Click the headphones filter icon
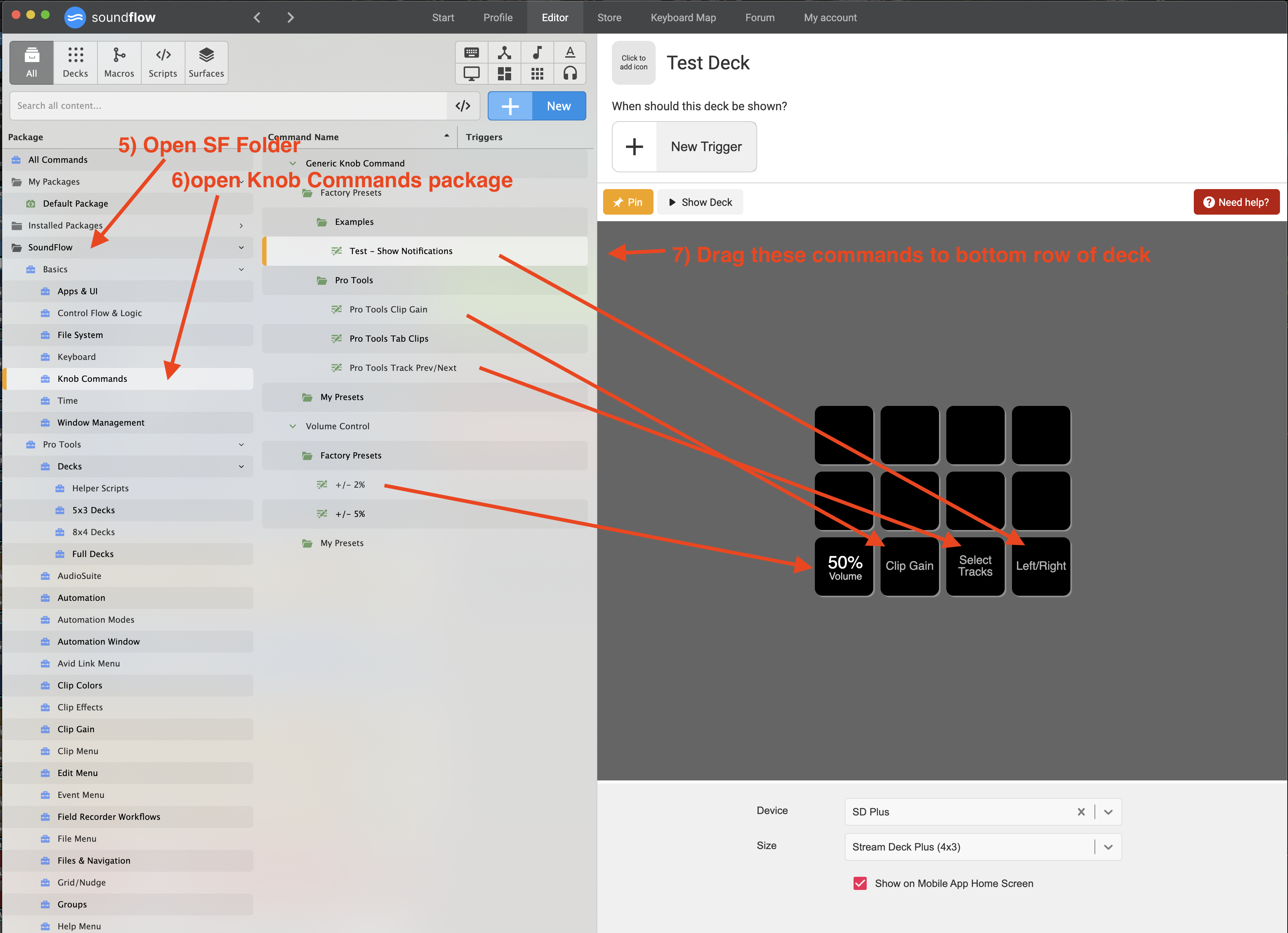 click(x=570, y=73)
